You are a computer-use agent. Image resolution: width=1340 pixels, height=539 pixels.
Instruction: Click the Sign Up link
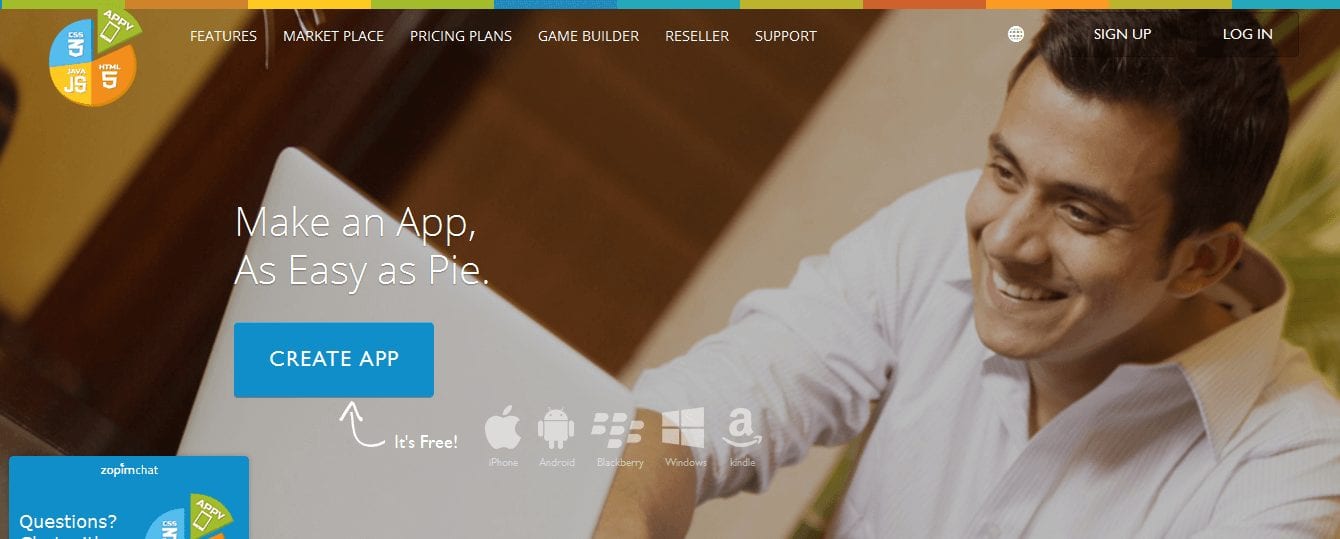(x=1122, y=34)
